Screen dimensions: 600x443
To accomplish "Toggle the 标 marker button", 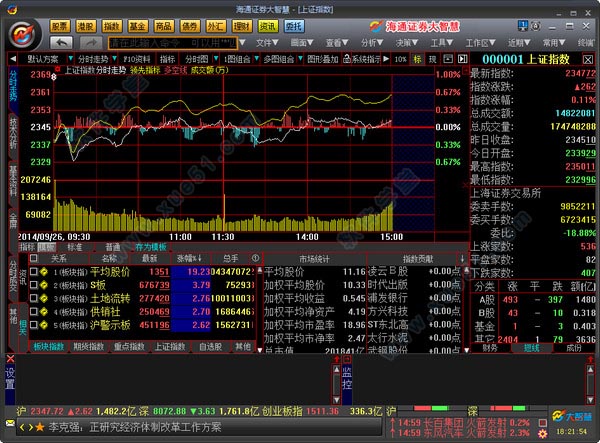I will click(417, 59).
